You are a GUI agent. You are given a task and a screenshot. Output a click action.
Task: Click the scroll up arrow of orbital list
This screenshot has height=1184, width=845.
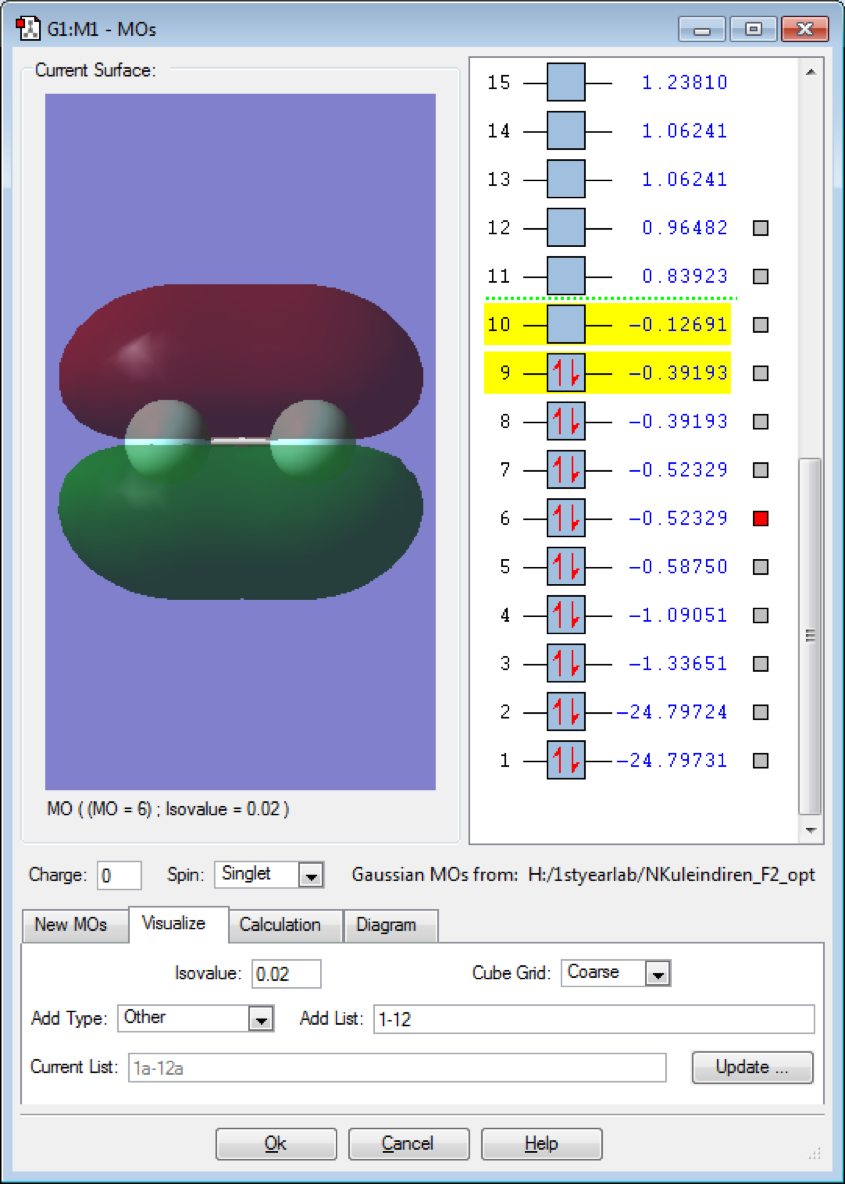pos(810,72)
